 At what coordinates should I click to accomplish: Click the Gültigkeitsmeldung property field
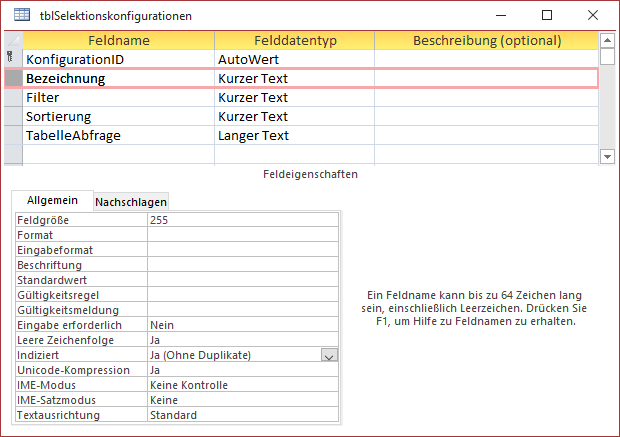[x=243, y=310]
